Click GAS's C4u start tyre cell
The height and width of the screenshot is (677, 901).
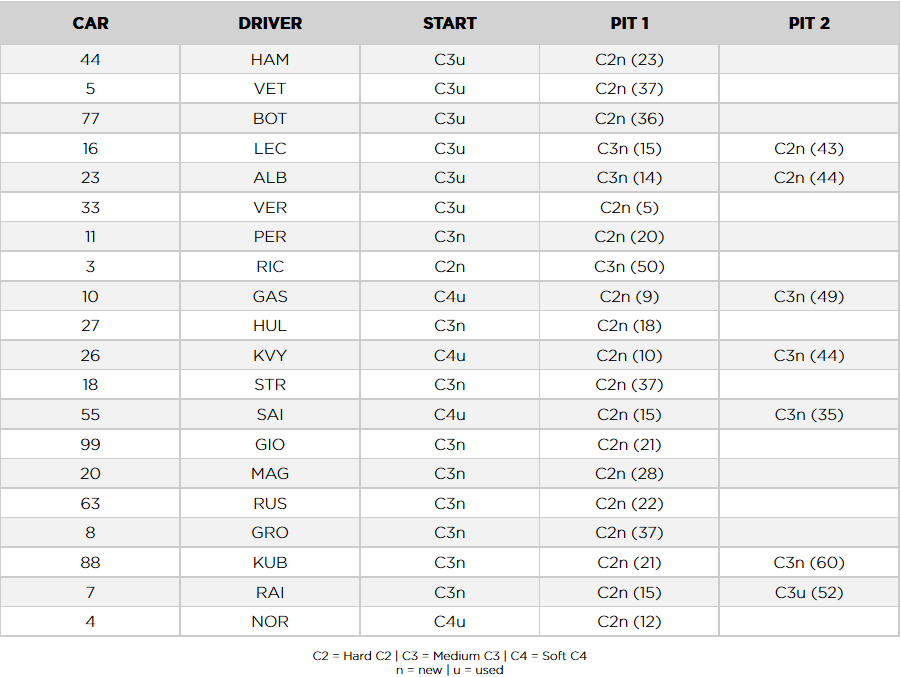point(449,297)
